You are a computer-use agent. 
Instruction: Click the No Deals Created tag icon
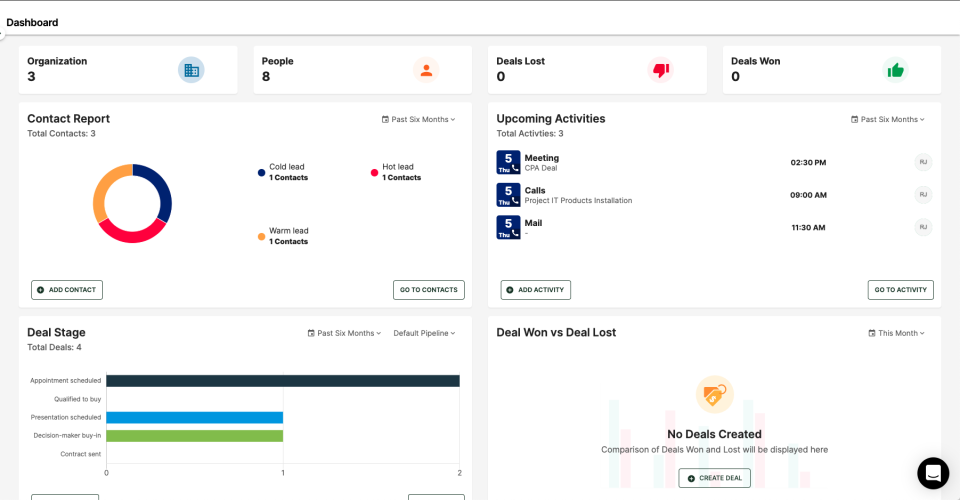[x=714, y=394]
